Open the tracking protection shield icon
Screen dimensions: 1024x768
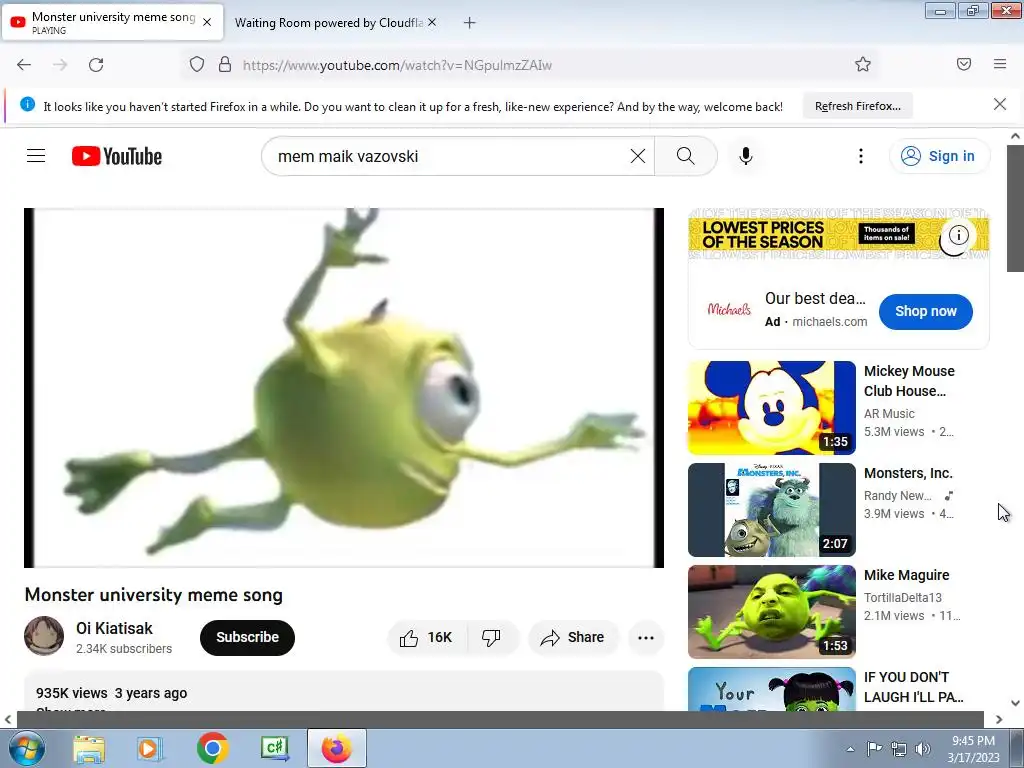tap(197, 65)
